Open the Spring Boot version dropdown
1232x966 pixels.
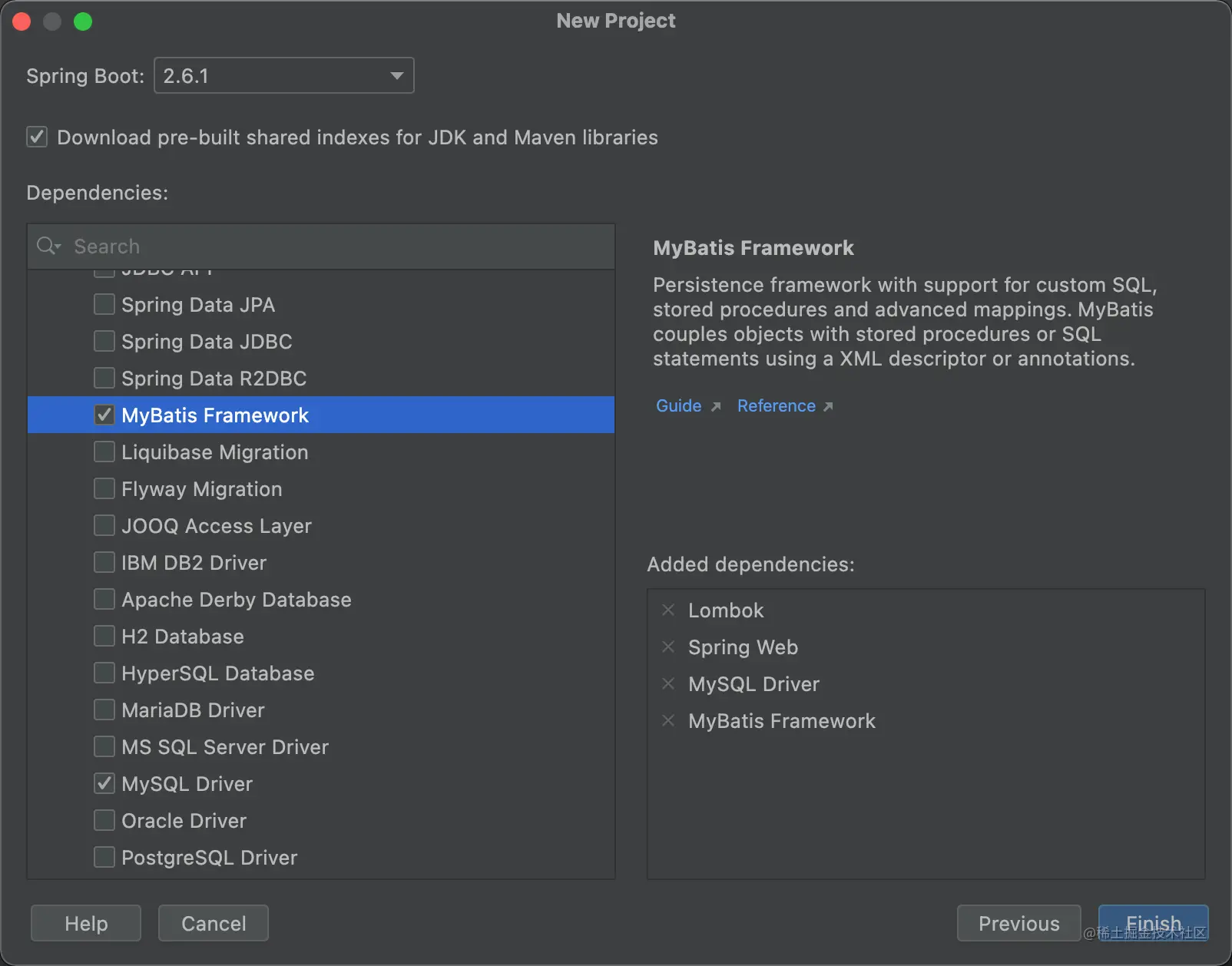(x=284, y=75)
